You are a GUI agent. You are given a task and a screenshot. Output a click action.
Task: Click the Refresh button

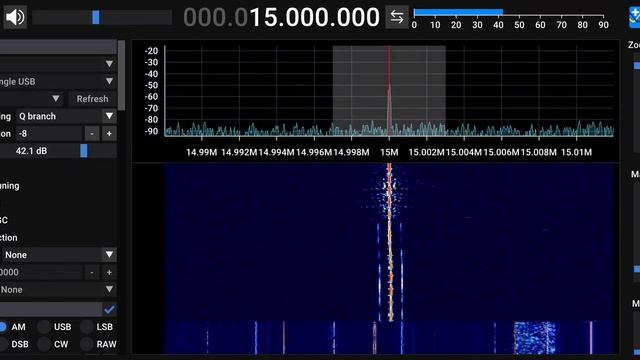tap(92, 99)
